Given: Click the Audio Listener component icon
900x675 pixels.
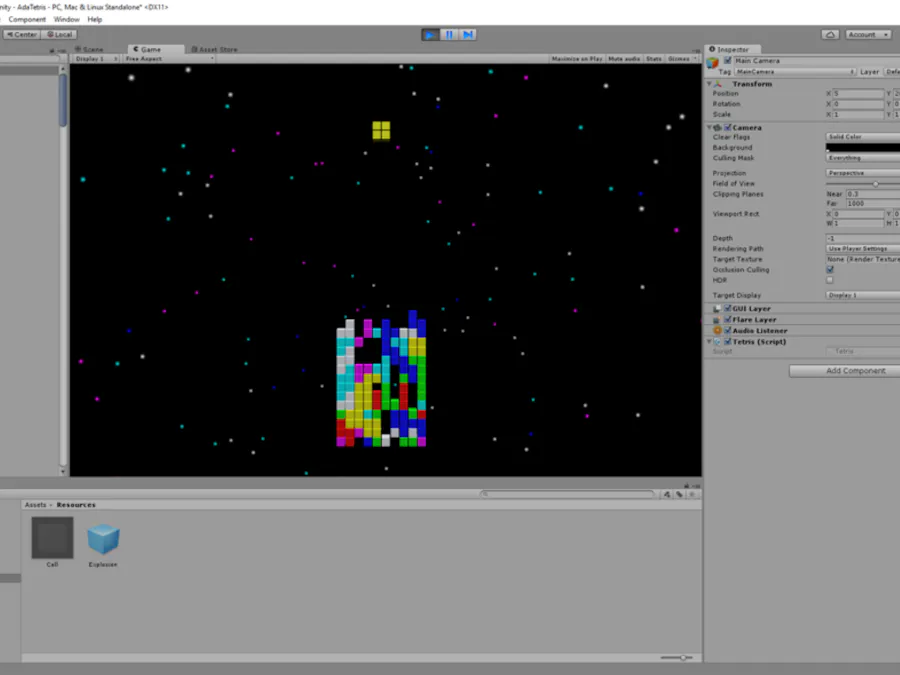Looking at the screenshot, I should pyautogui.click(x=717, y=331).
